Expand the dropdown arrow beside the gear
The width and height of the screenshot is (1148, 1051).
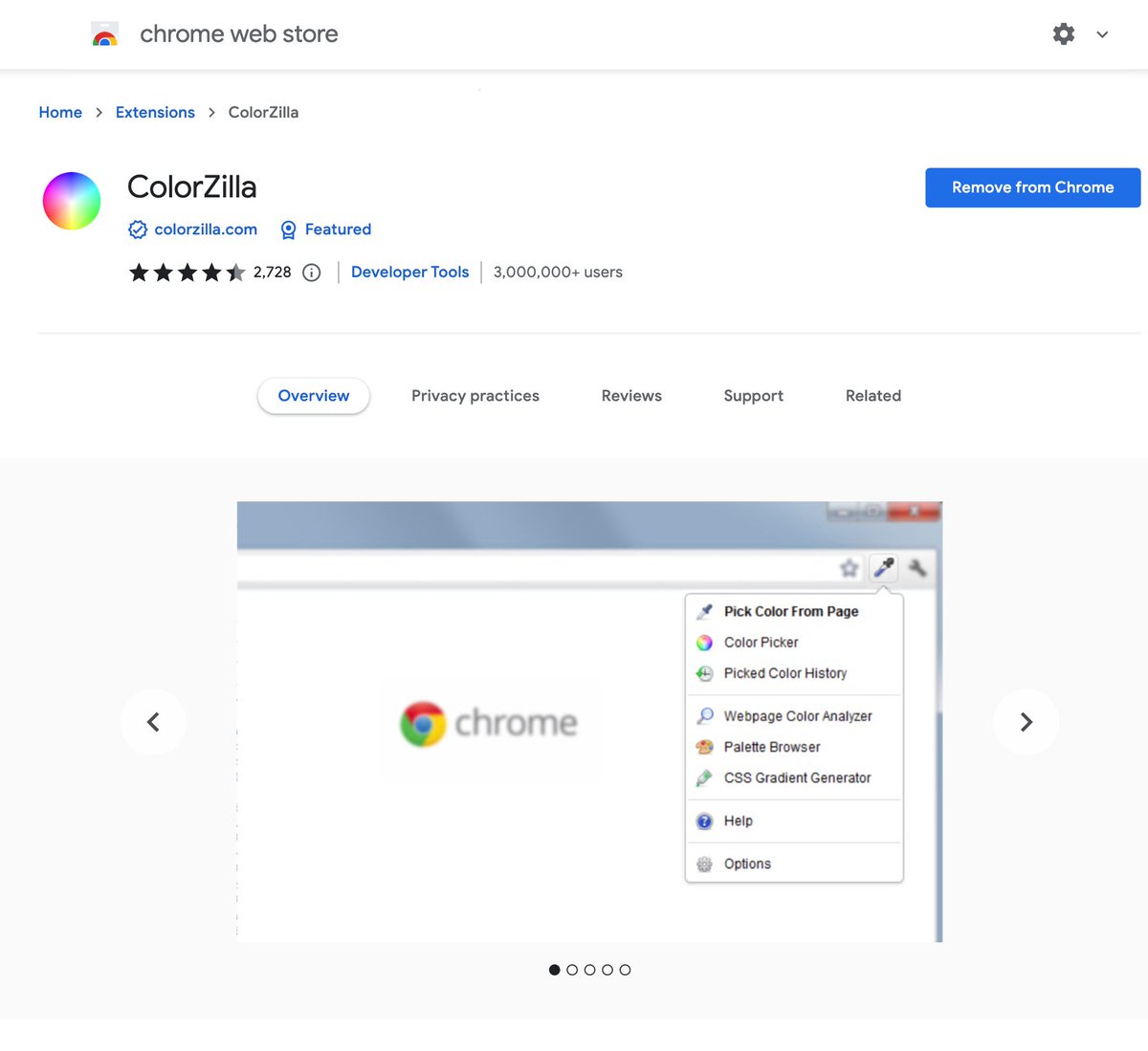point(1102,34)
